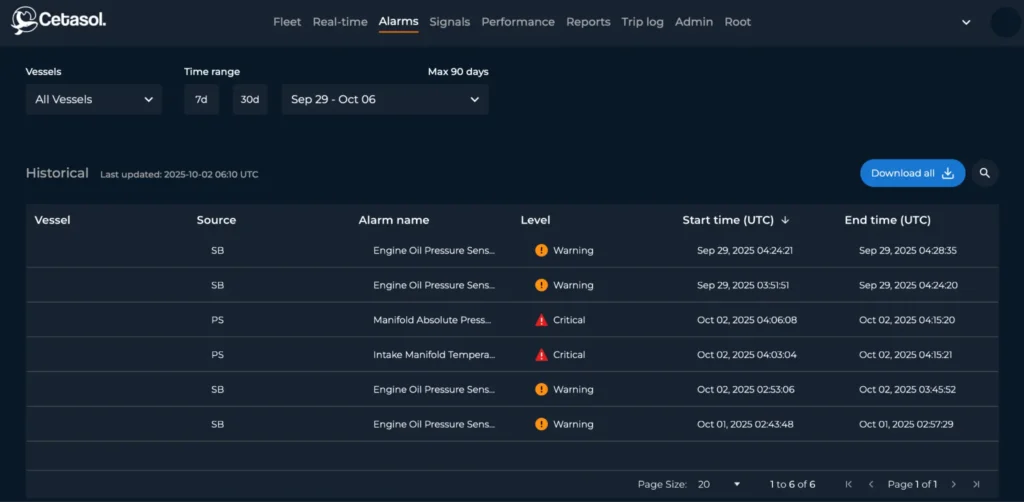Viewport: 1024px width, 502px height.
Task: Click the critical icon for Manifold Absolute Pressure
Action: [x=541, y=320]
